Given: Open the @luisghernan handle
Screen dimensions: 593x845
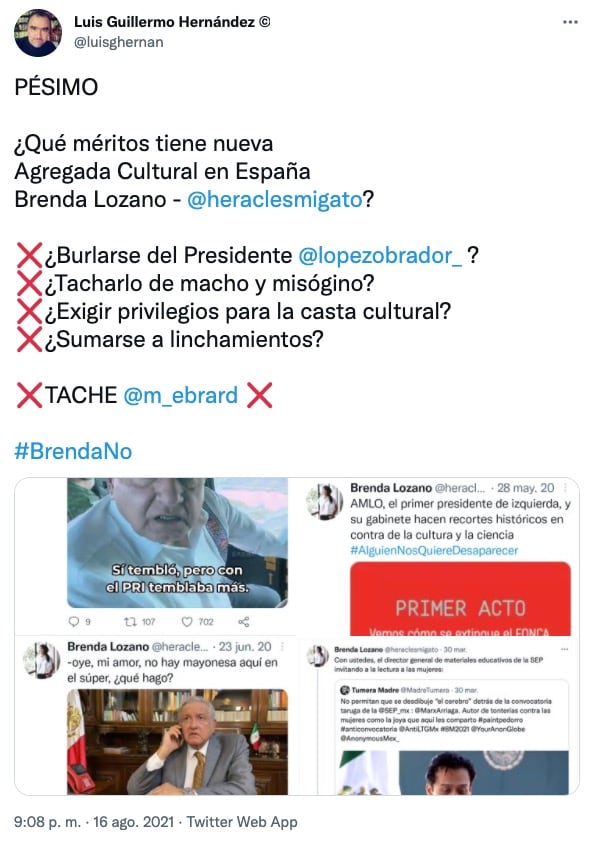Looking at the screenshot, I should pyautogui.click(x=119, y=42).
